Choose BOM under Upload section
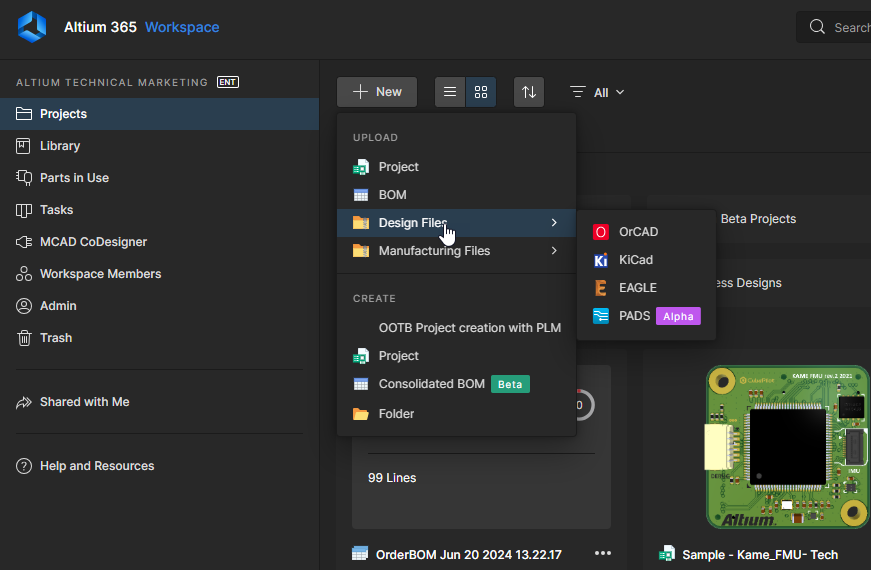Image resolution: width=871 pixels, height=570 pixels. point(392,195)
